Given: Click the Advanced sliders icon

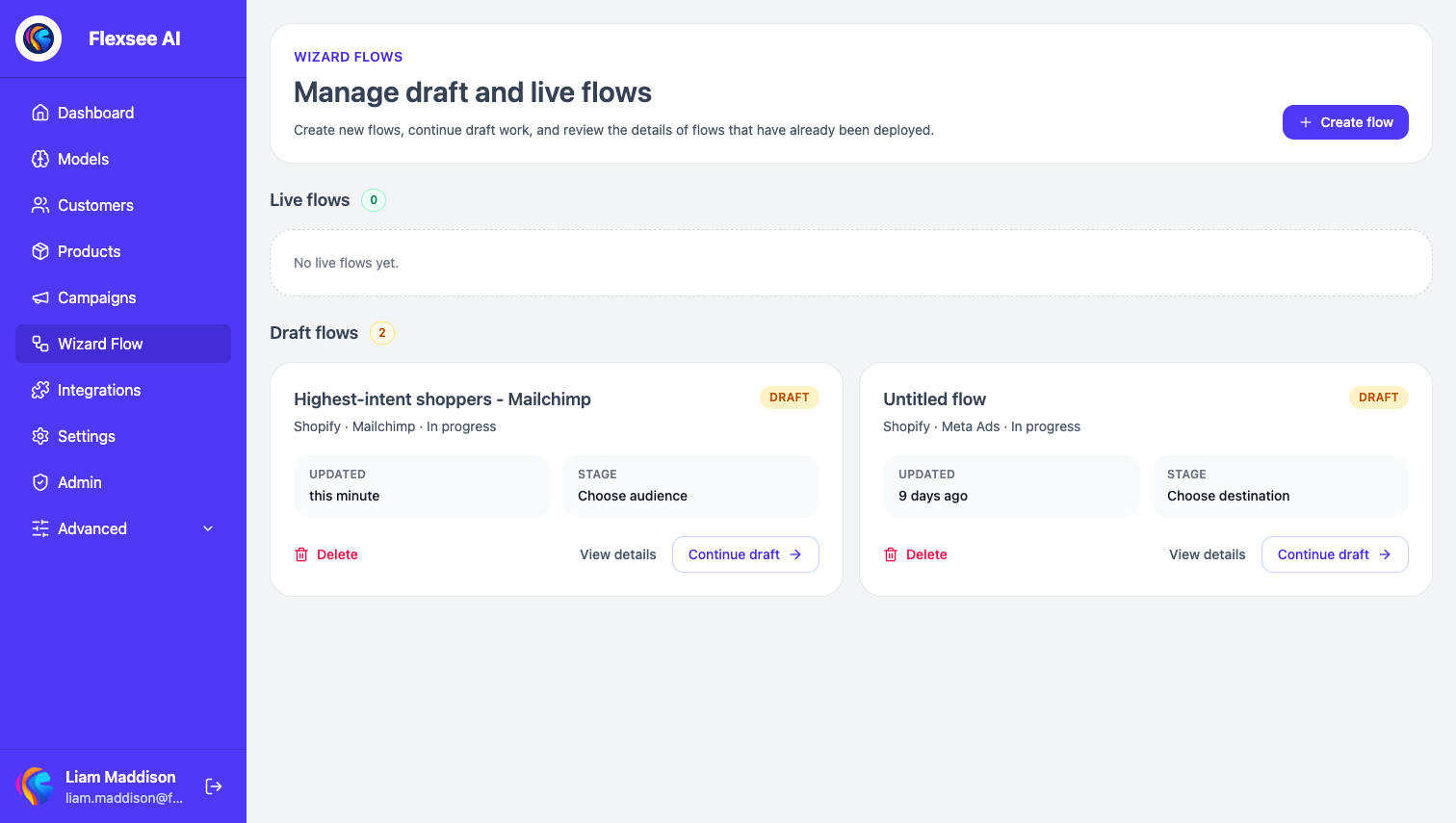Looking at the screenshot, I should [40, 528].
